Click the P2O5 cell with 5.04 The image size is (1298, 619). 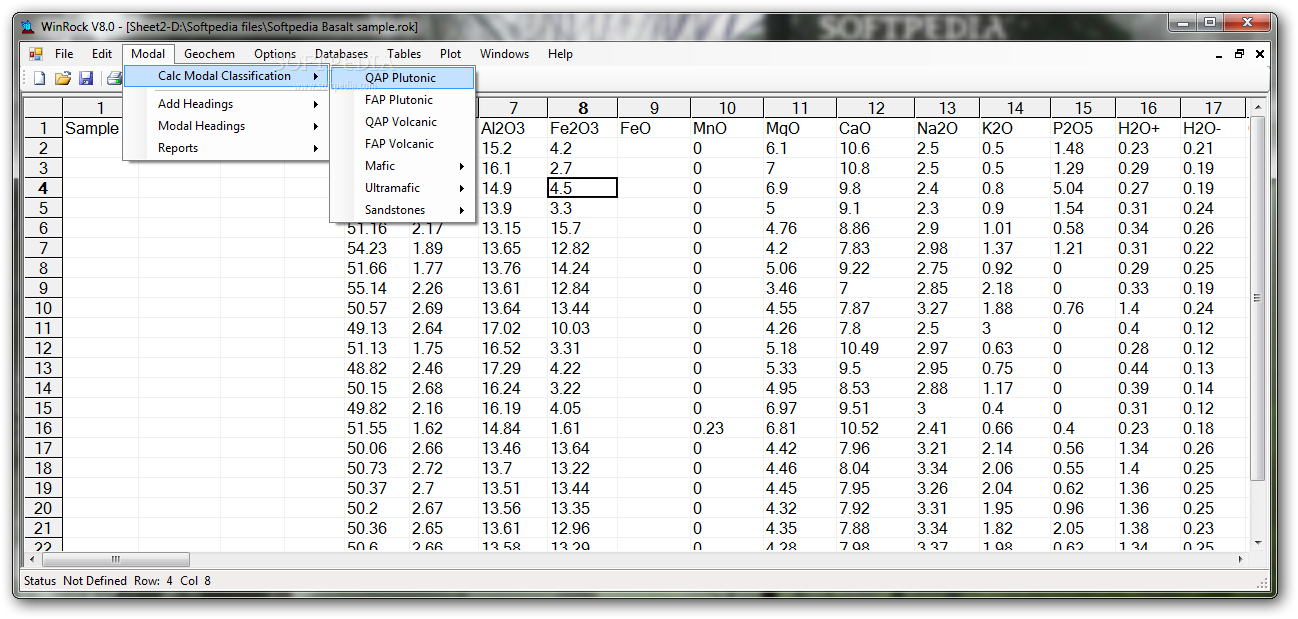pos(1083,188)
